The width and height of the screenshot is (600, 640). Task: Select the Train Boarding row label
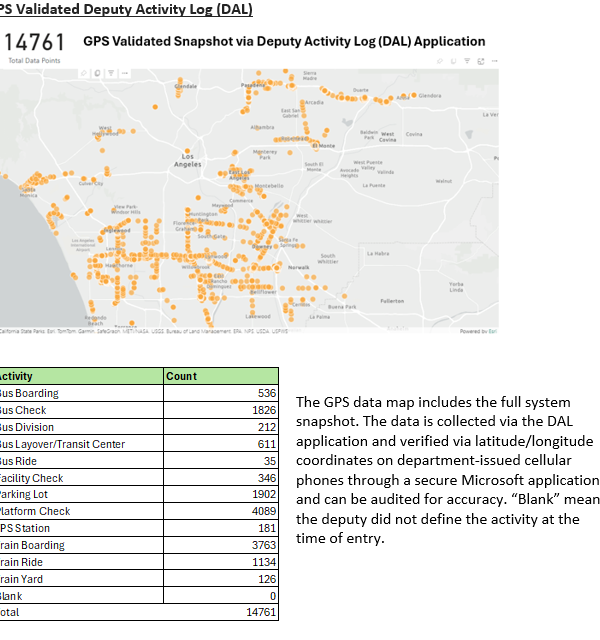[x=32, y=546]
